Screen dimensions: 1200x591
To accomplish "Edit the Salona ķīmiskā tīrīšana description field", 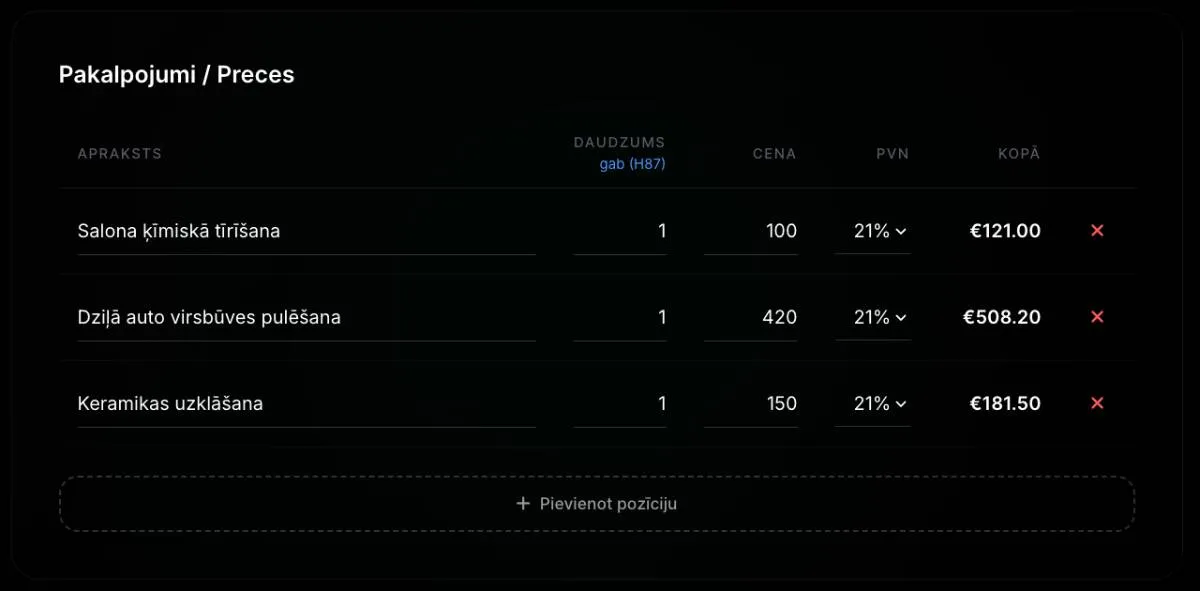I will point(306,231).
